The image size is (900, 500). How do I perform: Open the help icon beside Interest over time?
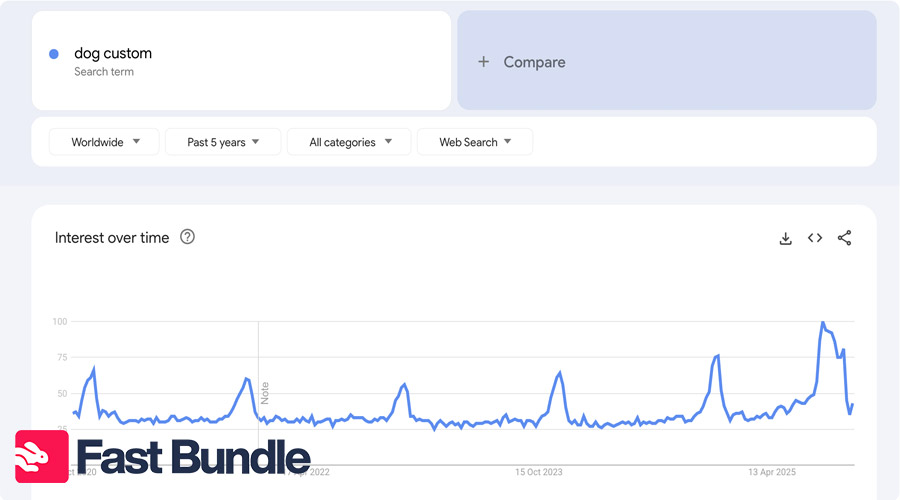tap(187, 237)
